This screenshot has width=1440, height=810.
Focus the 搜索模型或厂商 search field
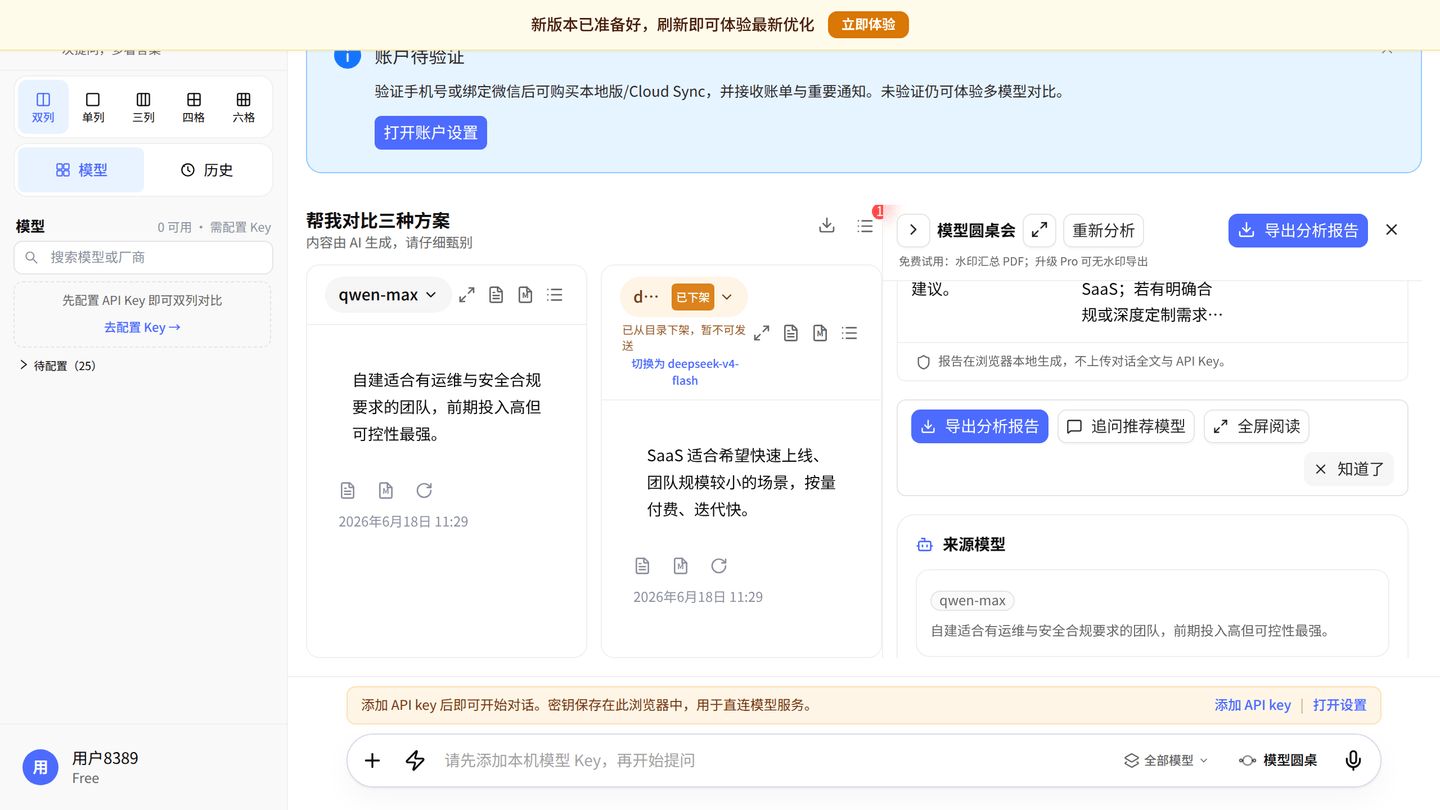[x=143, y=257]
